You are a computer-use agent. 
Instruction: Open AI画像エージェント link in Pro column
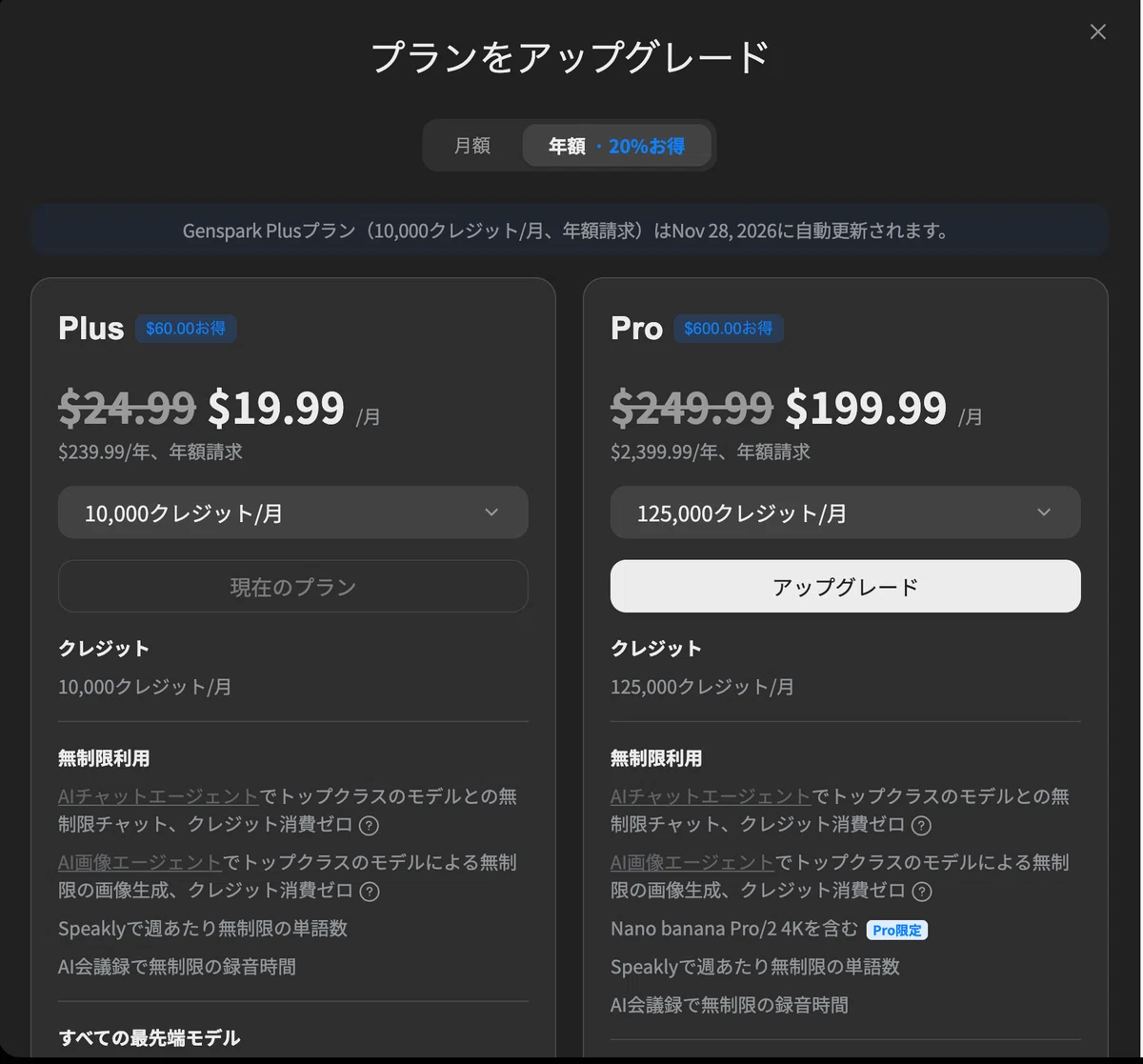692,863
